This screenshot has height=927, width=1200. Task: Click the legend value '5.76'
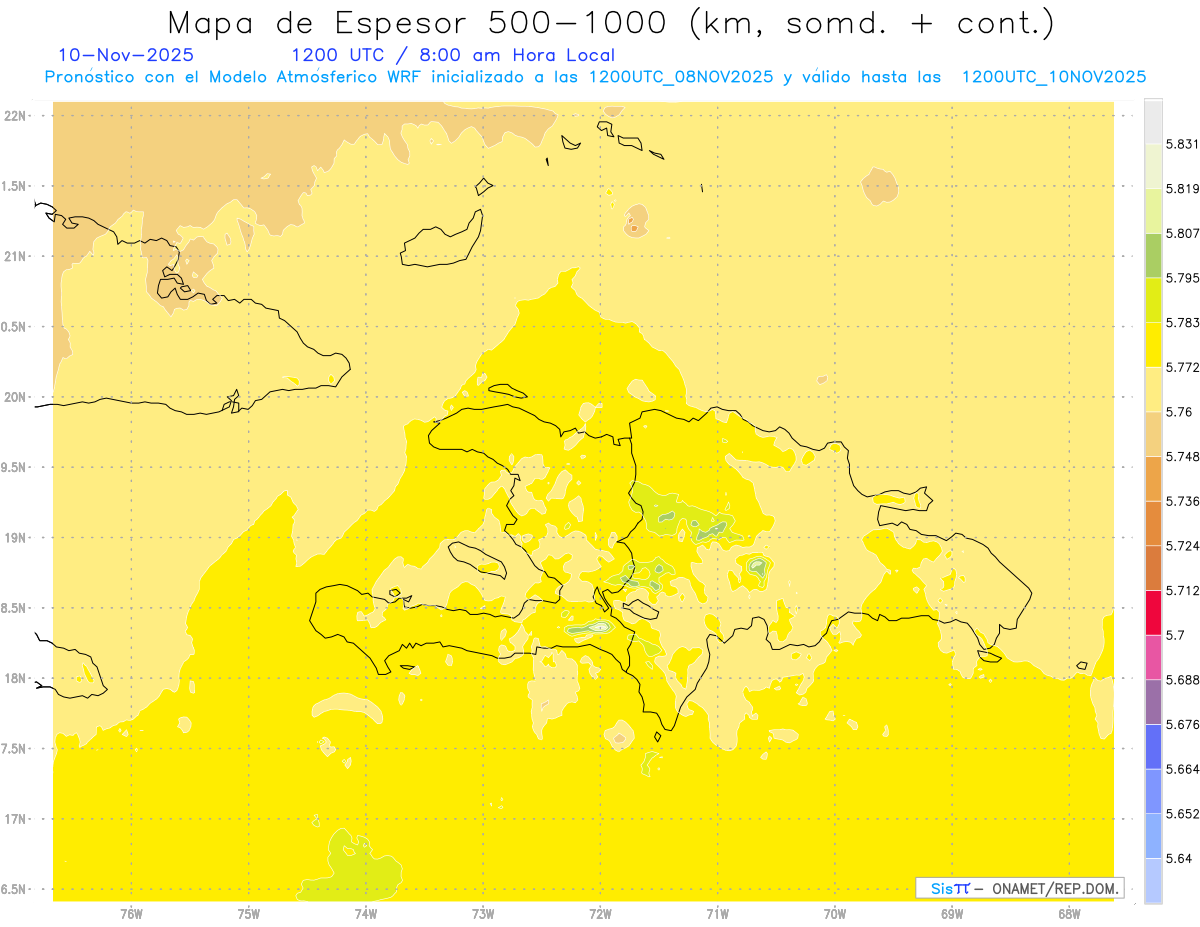click(x=1179, y=412)
